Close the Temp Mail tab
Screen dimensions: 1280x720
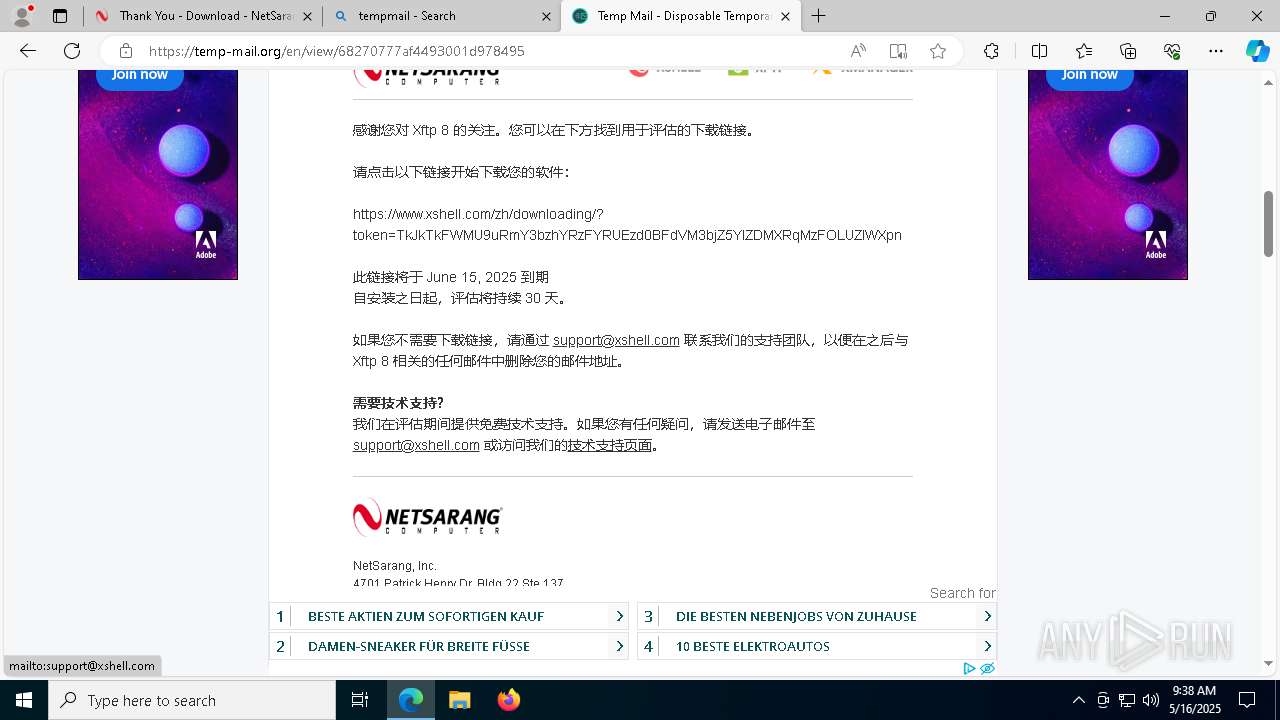tap(785, 16)
